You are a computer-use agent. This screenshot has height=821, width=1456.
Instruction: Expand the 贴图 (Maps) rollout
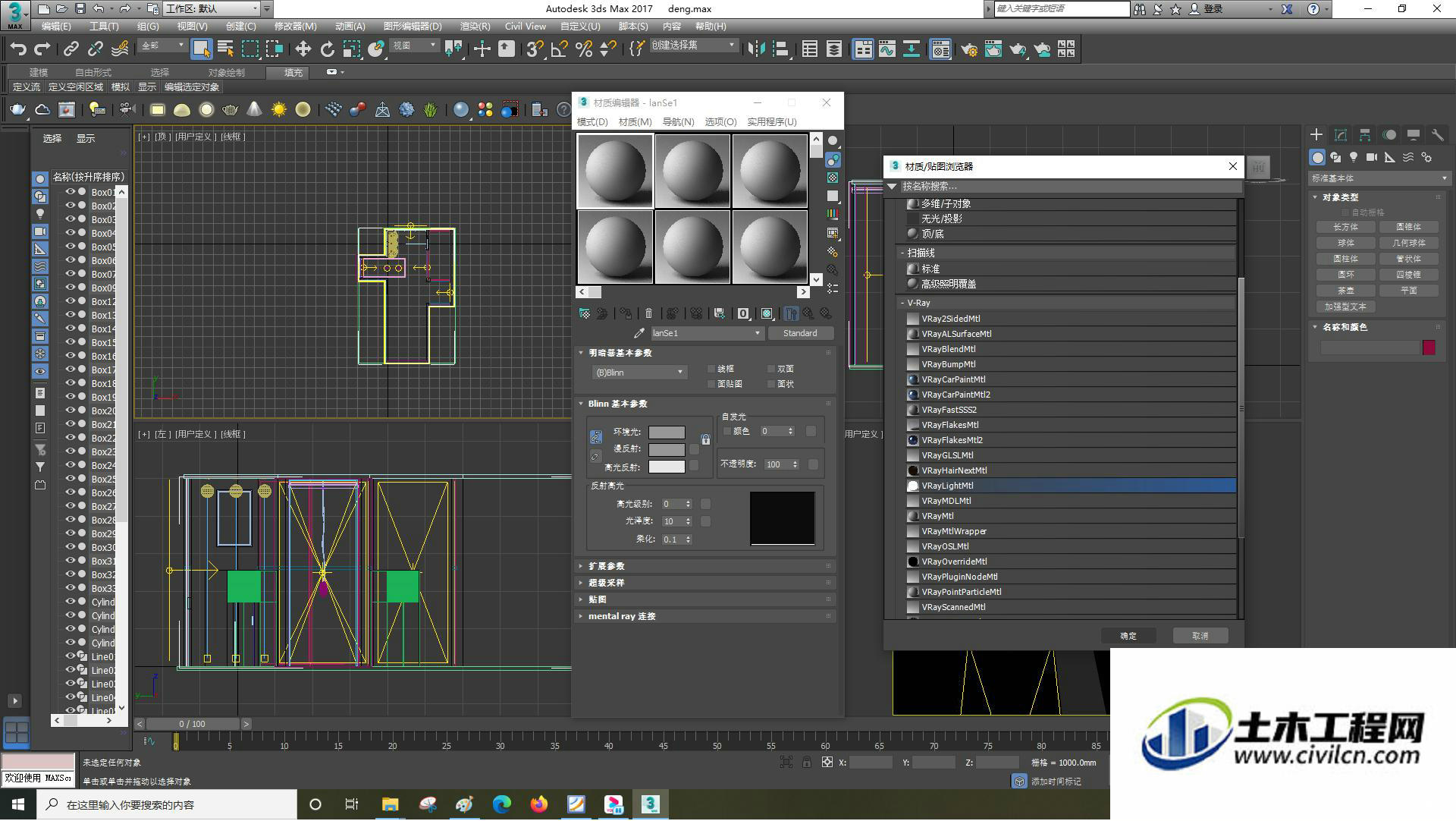pos(705,600)
